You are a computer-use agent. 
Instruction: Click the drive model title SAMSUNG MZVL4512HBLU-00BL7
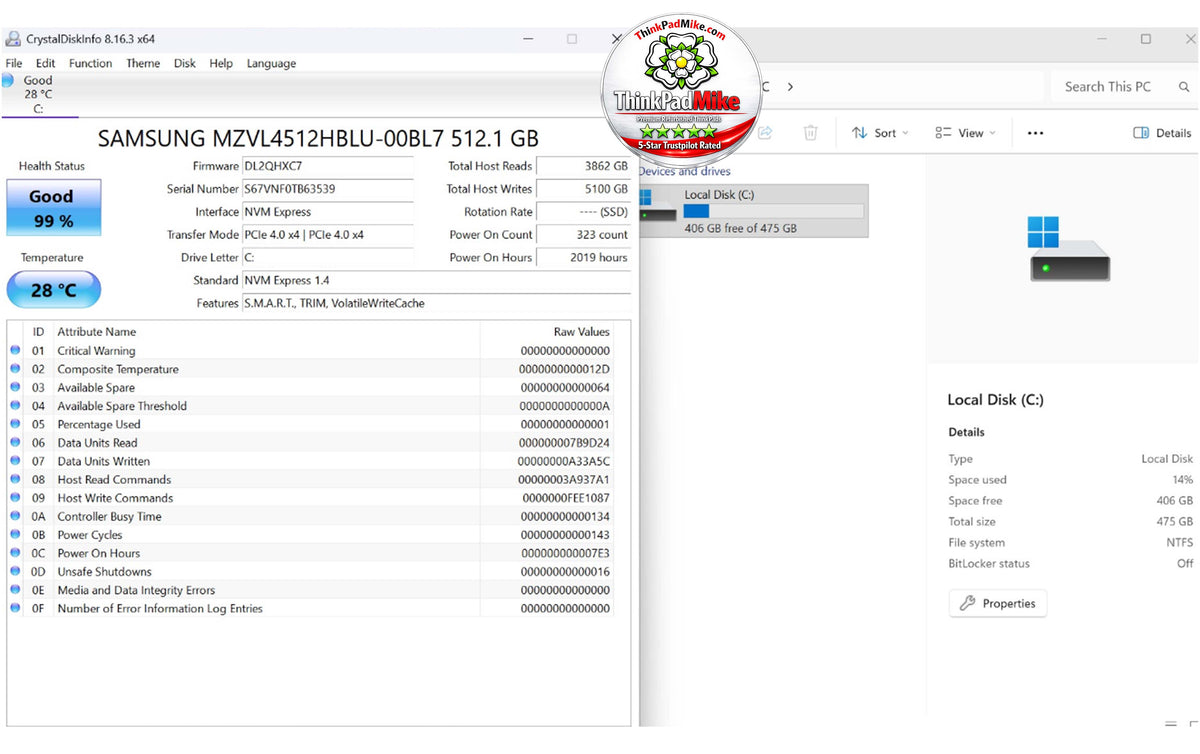point(318,138)
